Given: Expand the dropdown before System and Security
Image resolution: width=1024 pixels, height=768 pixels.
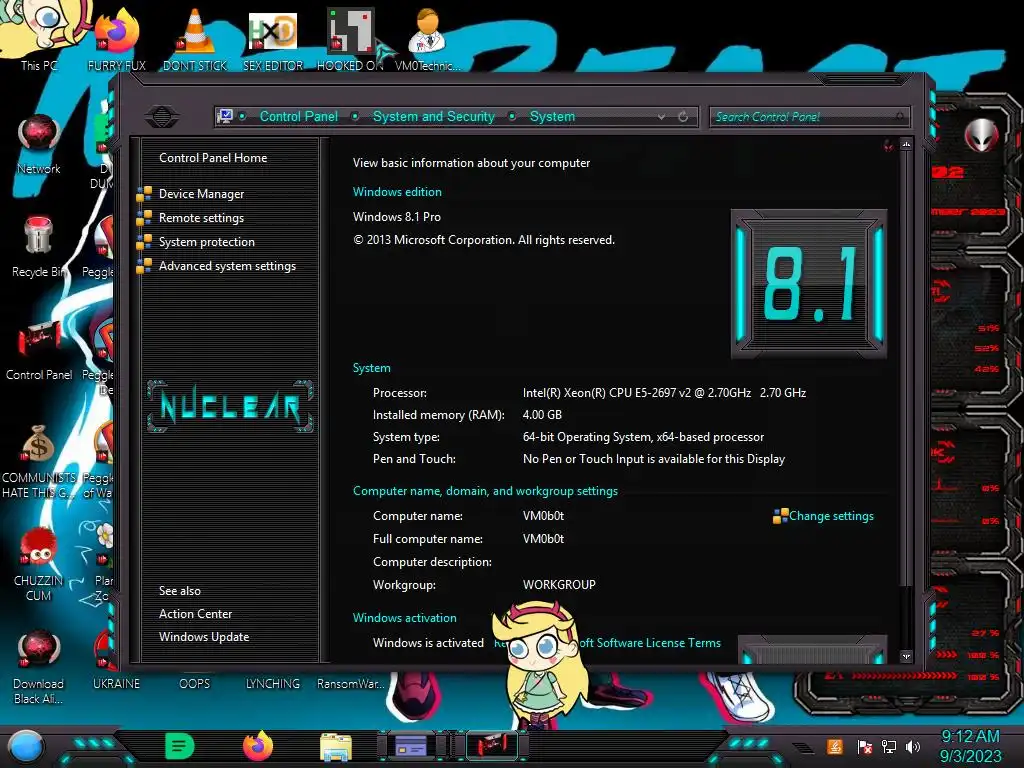Looking at the screenshot, I should (x=355, y=116).
